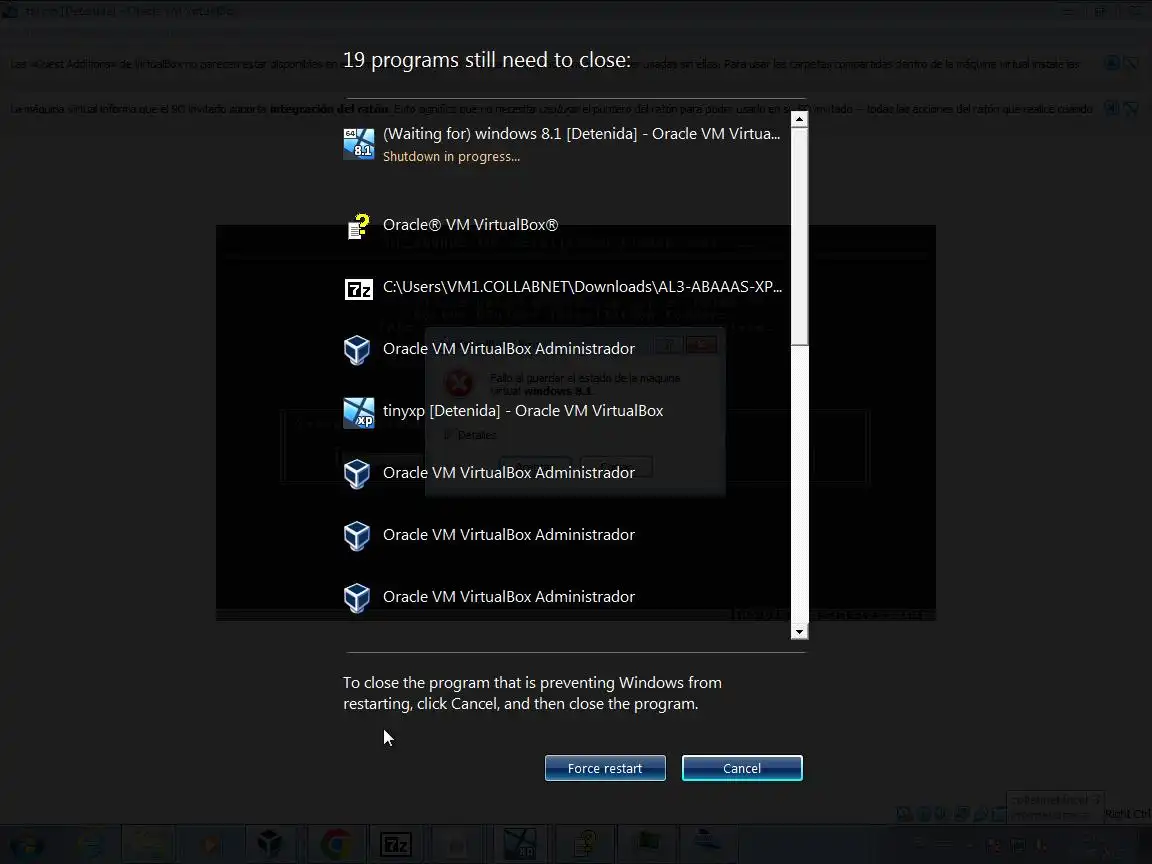The height and width of the screenshot is (864, 1152).
Task: Click the windows 8.1 VM icon
Action: tap(359, 143)
